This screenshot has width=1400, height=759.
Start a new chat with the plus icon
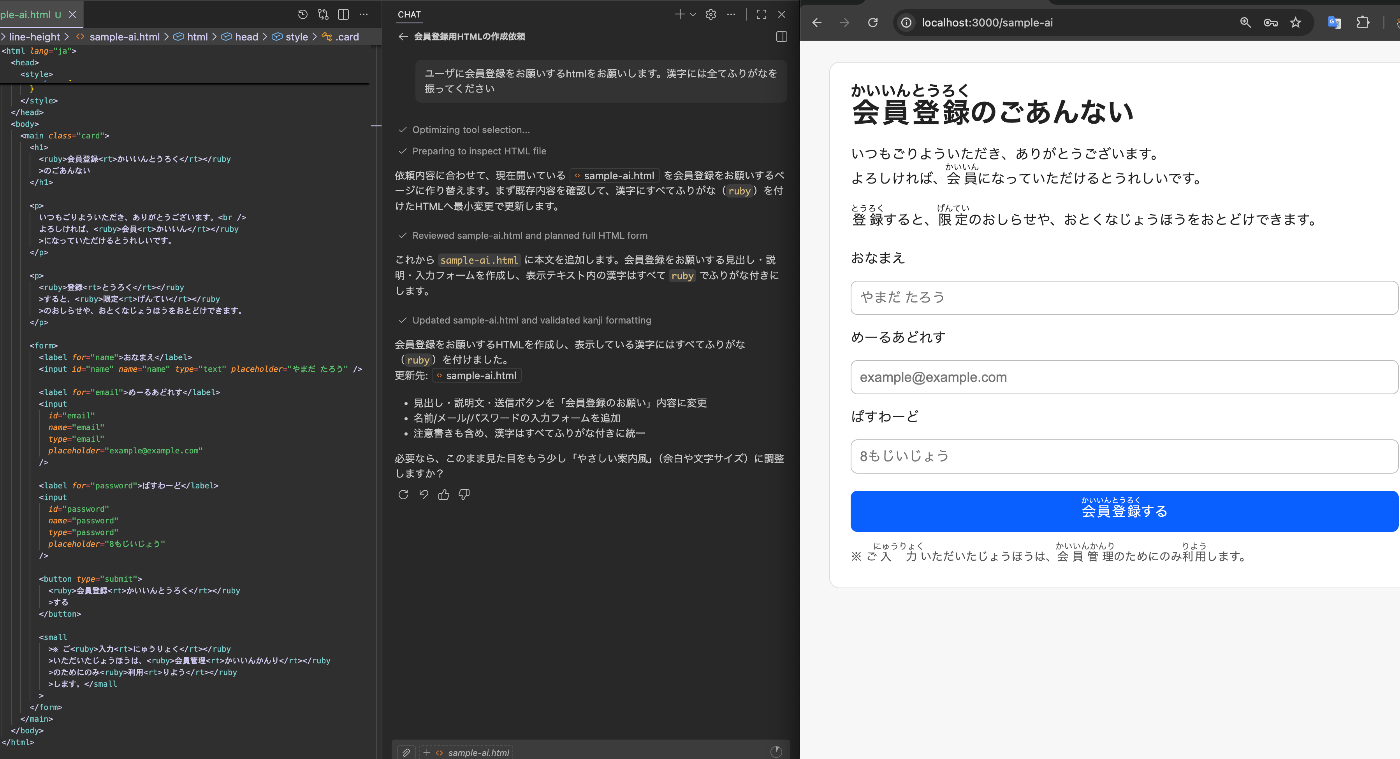[680, 15]
